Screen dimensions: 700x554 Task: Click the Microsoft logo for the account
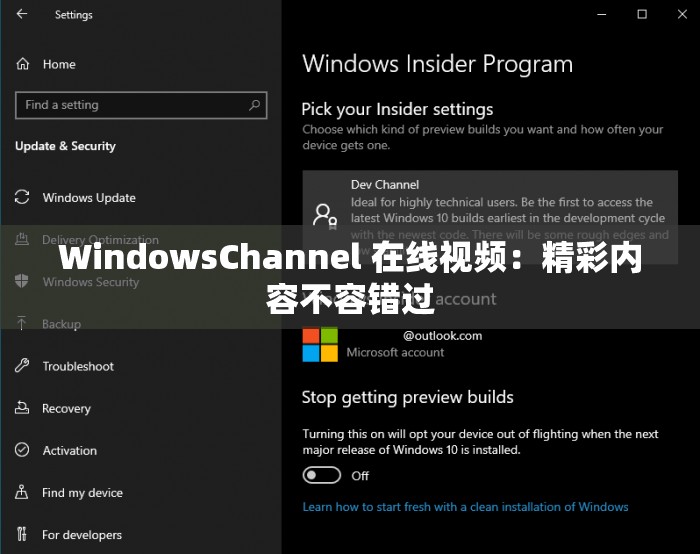[320, 344]
